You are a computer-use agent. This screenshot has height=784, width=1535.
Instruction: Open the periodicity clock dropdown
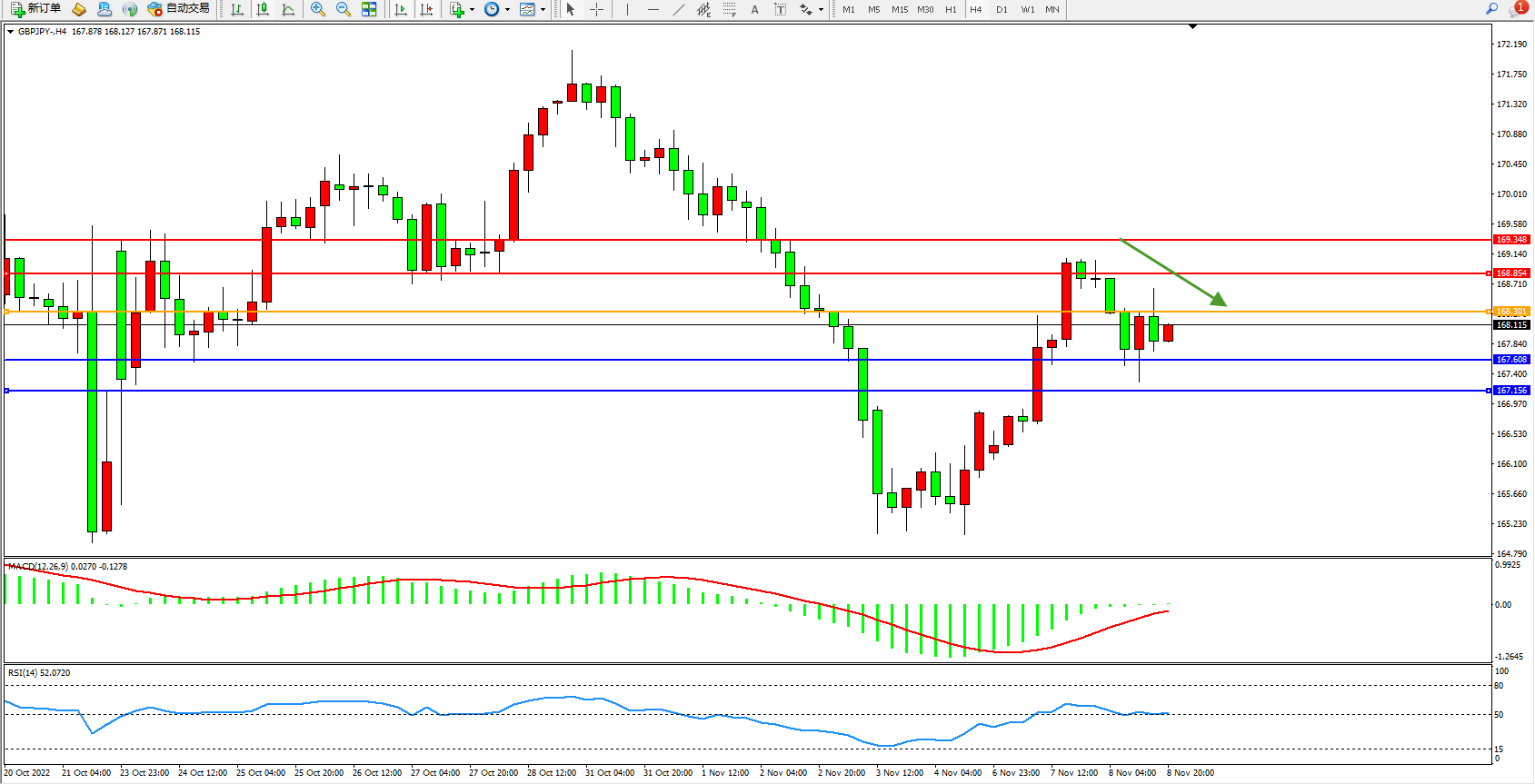pos(496,9)
